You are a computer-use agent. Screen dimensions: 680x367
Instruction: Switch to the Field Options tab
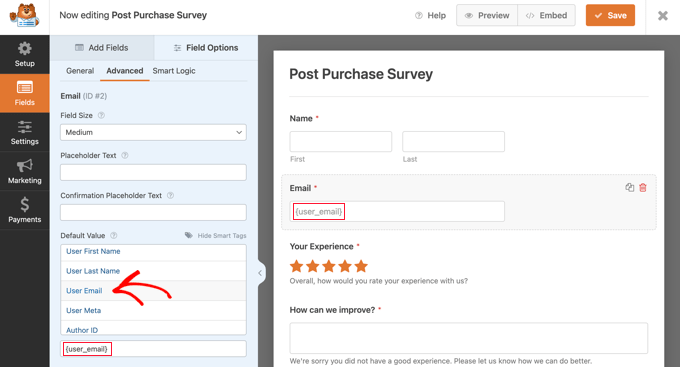pos(206,48)
